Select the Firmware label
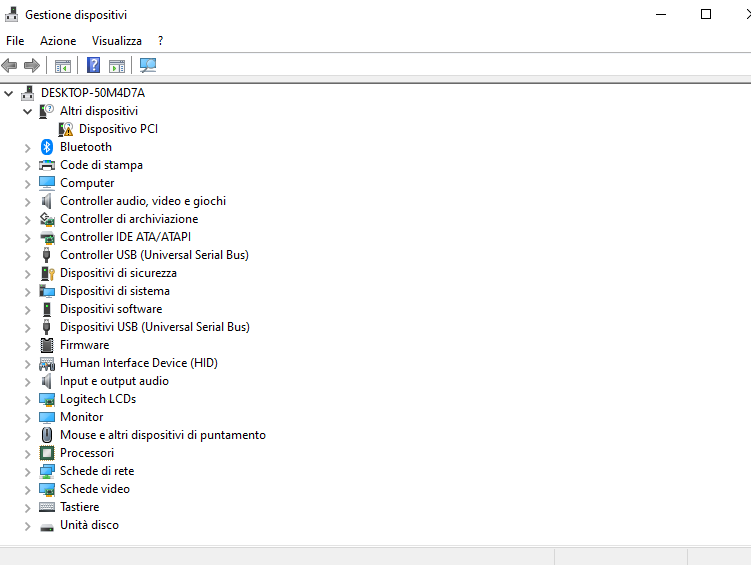The width and height of the screenshot is (751, 565). tap(84, 345)
